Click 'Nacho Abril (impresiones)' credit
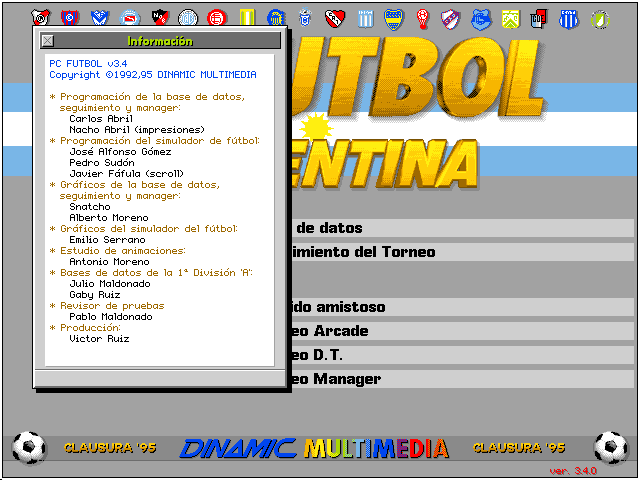 (x=137, y=130)
